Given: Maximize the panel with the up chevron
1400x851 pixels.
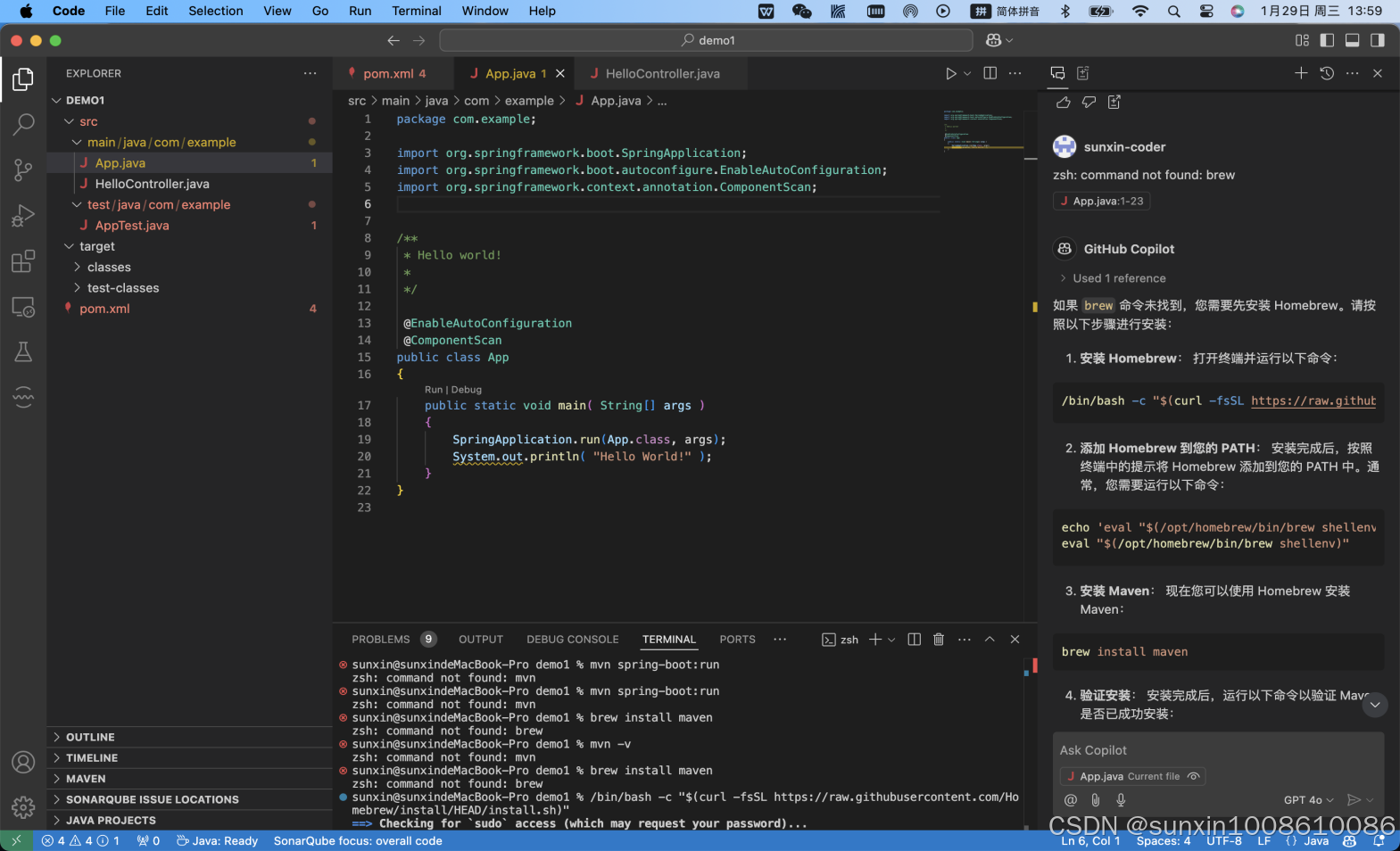Looking at the screenshot, I should [x=990, y=640].
